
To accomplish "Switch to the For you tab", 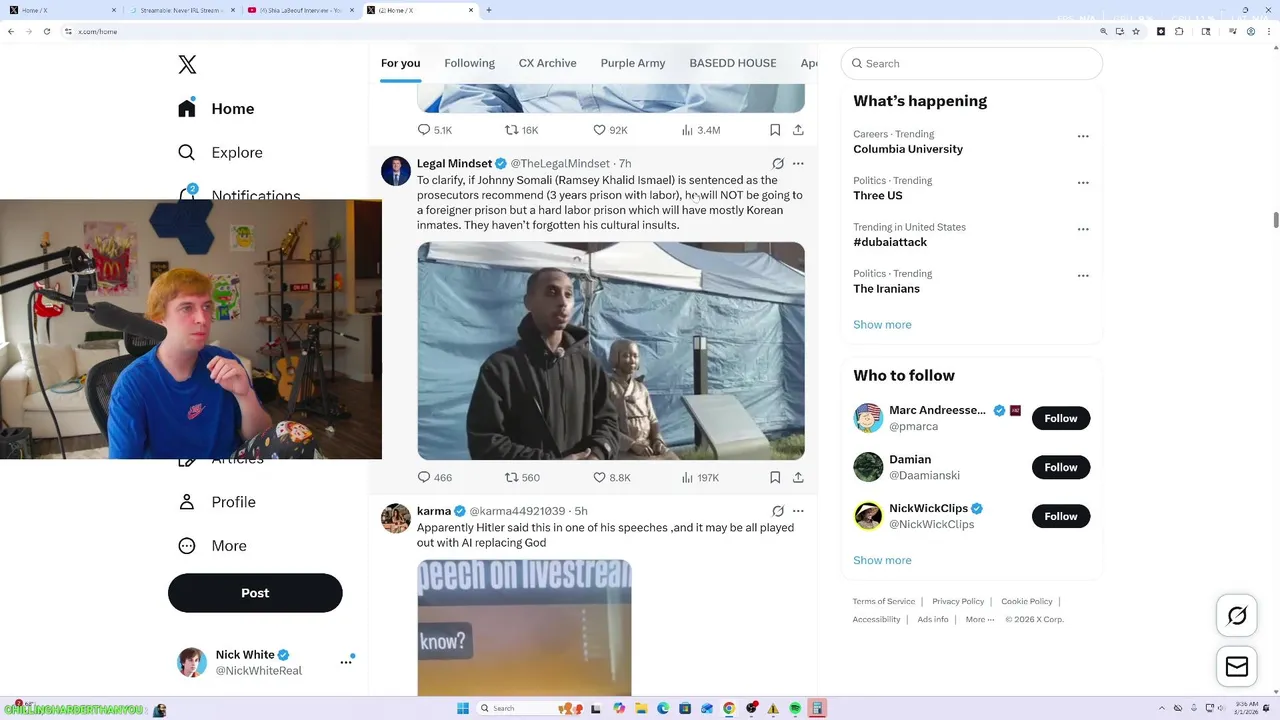I will 400,63.
